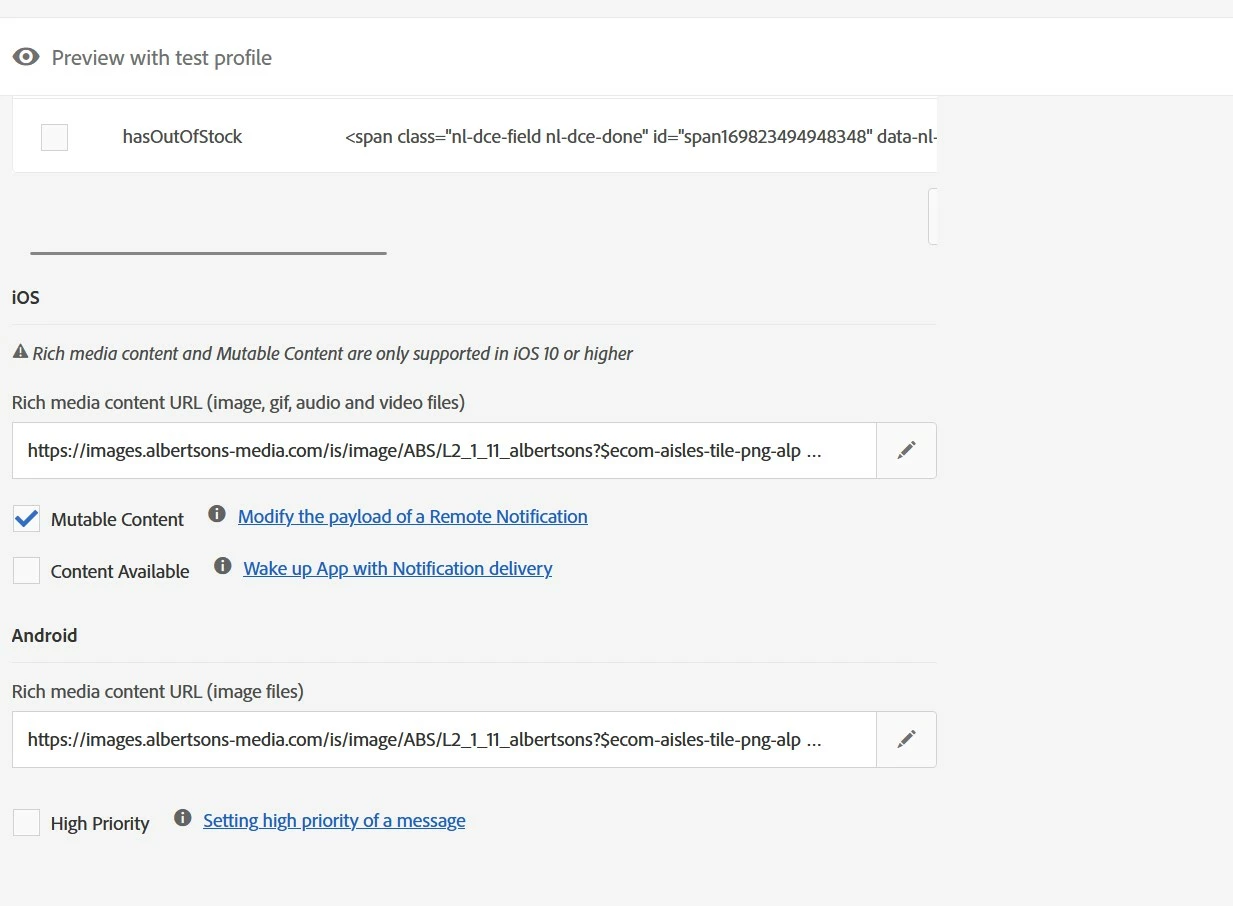Enable the High Priority checkbox
Screen dimensions: 1233x906
(26, 823)
